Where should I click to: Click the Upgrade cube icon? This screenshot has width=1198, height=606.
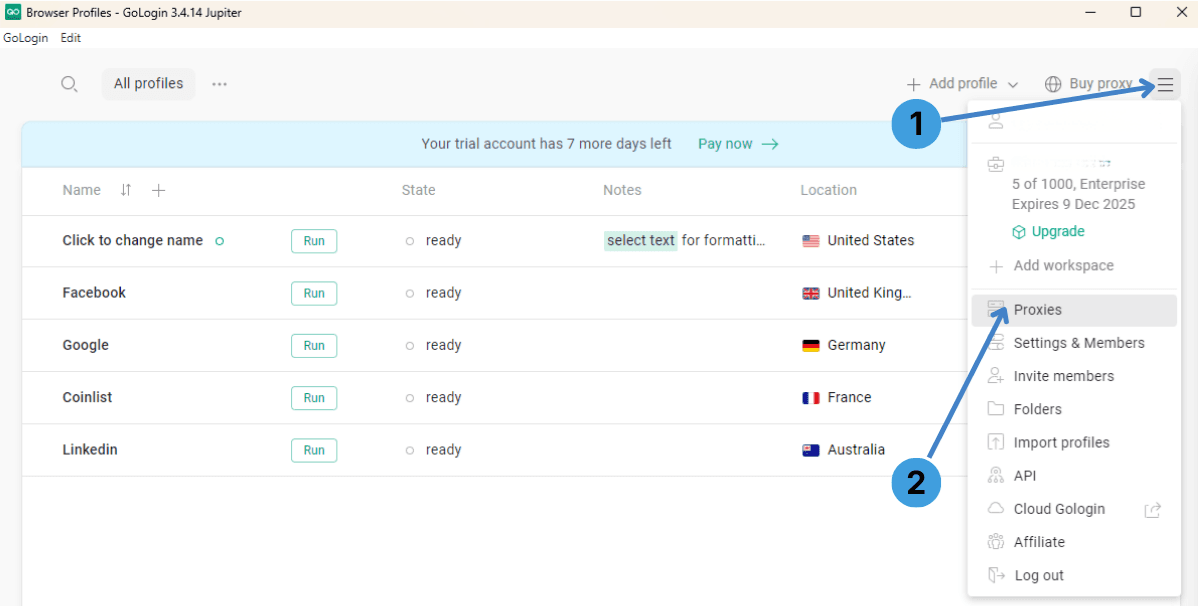(x=1018, y=232)
